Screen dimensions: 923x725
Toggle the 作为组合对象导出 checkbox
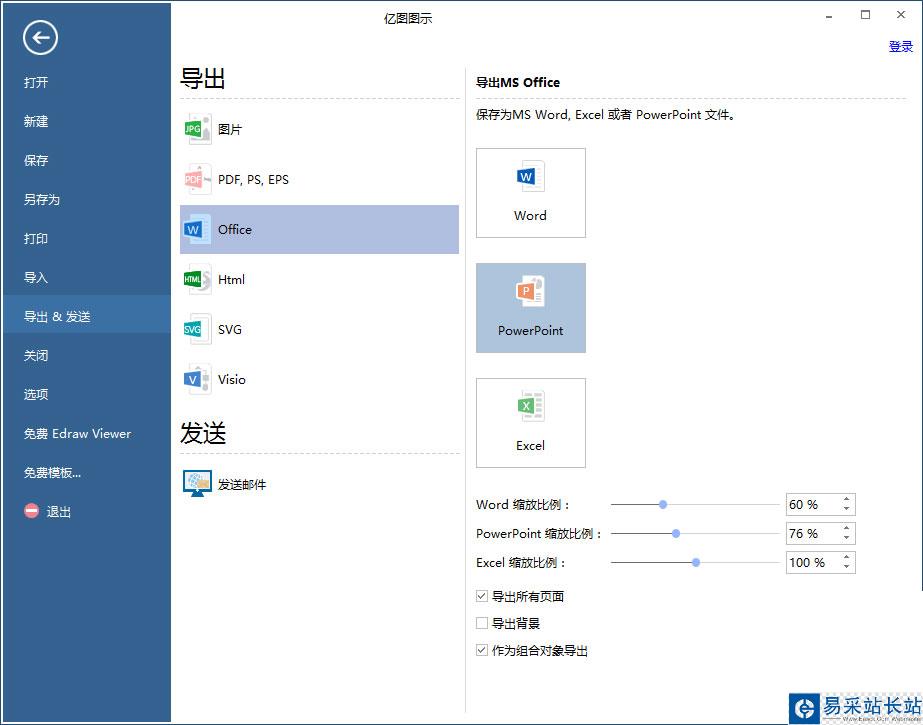click(482, 650)
